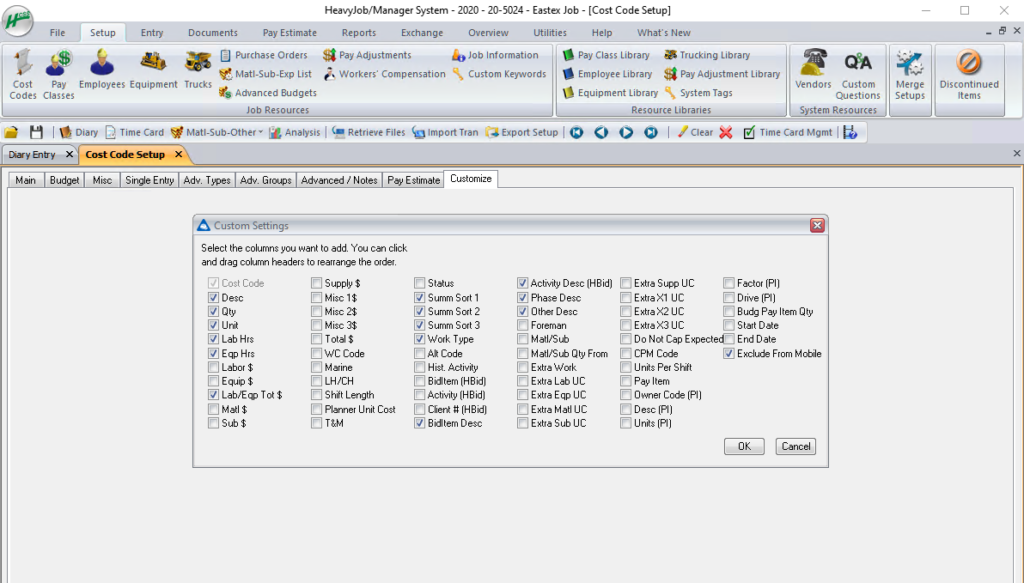Open Workers' Compensation setup
This screenshot has height=583, width=1024.
(385, 74)
